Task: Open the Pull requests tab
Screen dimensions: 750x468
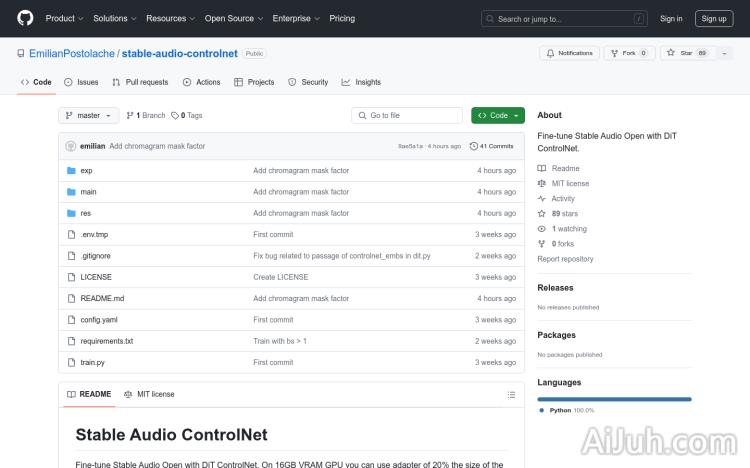Action: pyautogui.click(x=140, y=82)
